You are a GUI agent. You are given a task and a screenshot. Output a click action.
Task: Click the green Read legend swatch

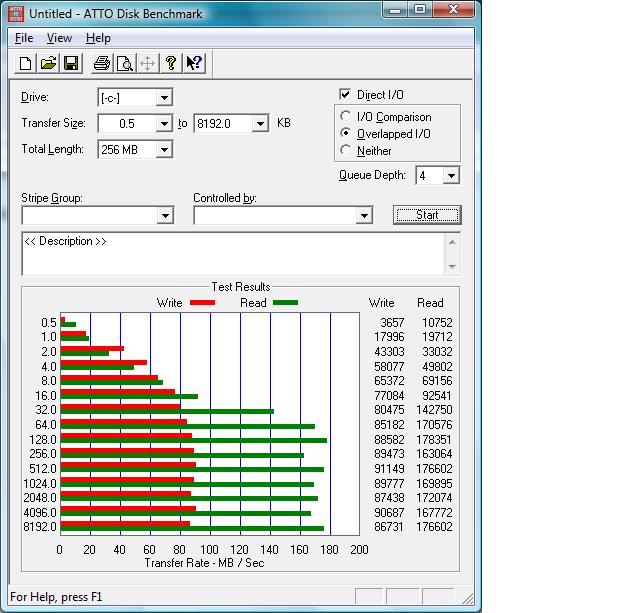coord(285,302)
